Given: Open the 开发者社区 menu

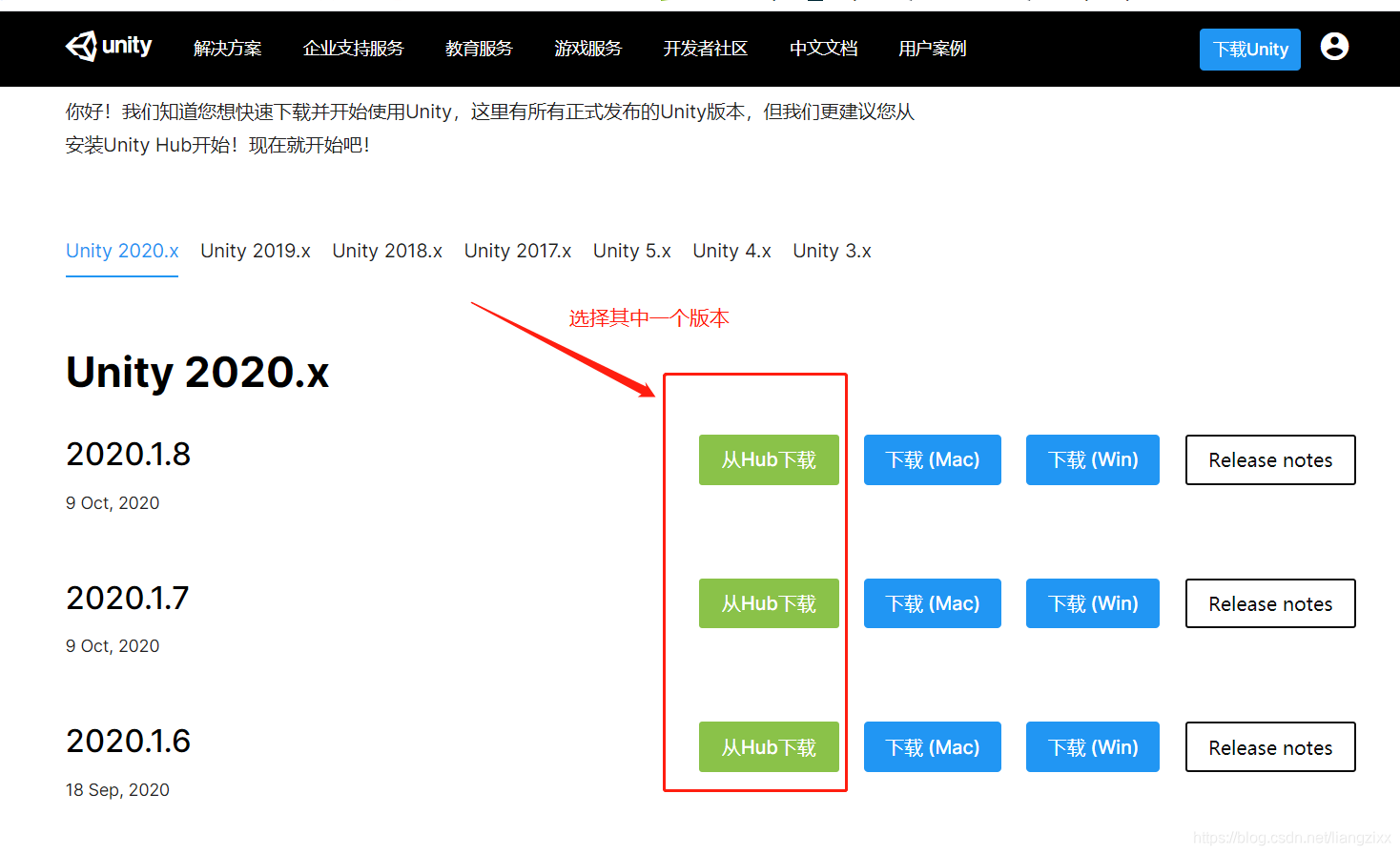Looking at the screenshot, I should coord(706,49).
